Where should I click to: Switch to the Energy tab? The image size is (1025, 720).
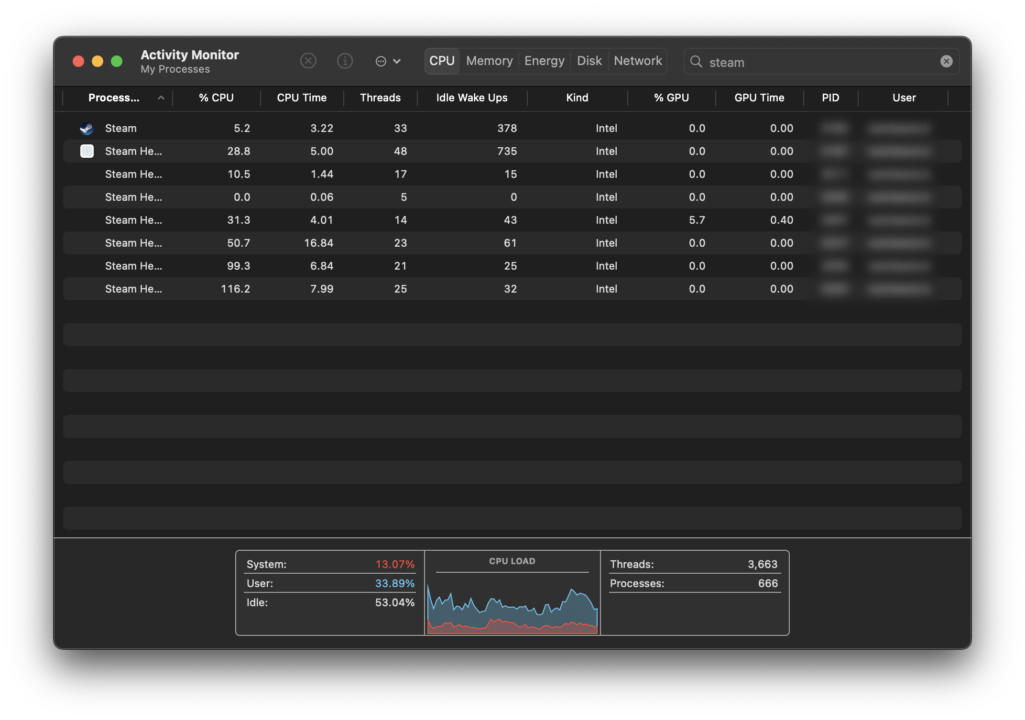pos(544,61)
